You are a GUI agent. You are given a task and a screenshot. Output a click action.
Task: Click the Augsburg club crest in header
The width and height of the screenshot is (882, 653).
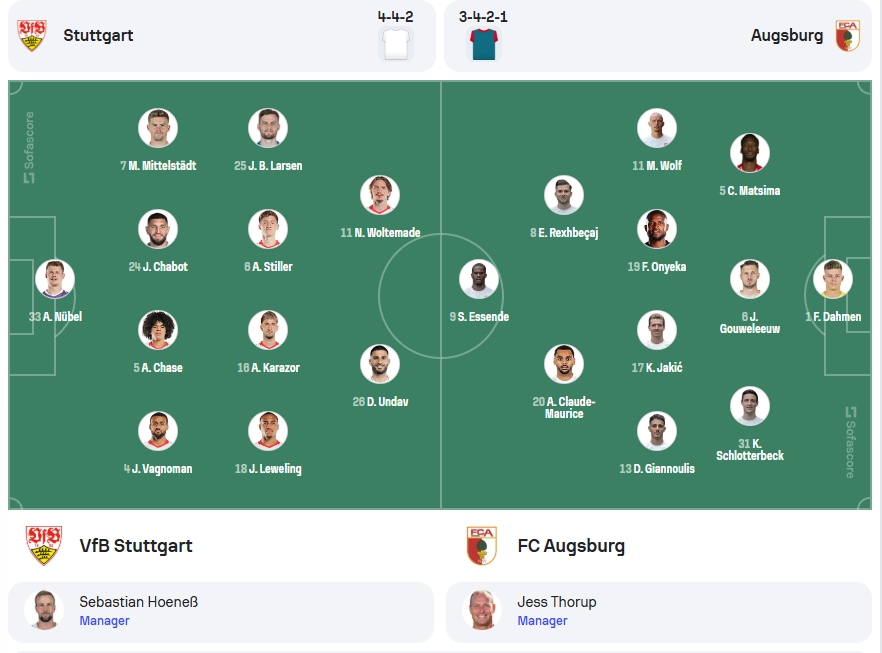click(x=848, y=35)
